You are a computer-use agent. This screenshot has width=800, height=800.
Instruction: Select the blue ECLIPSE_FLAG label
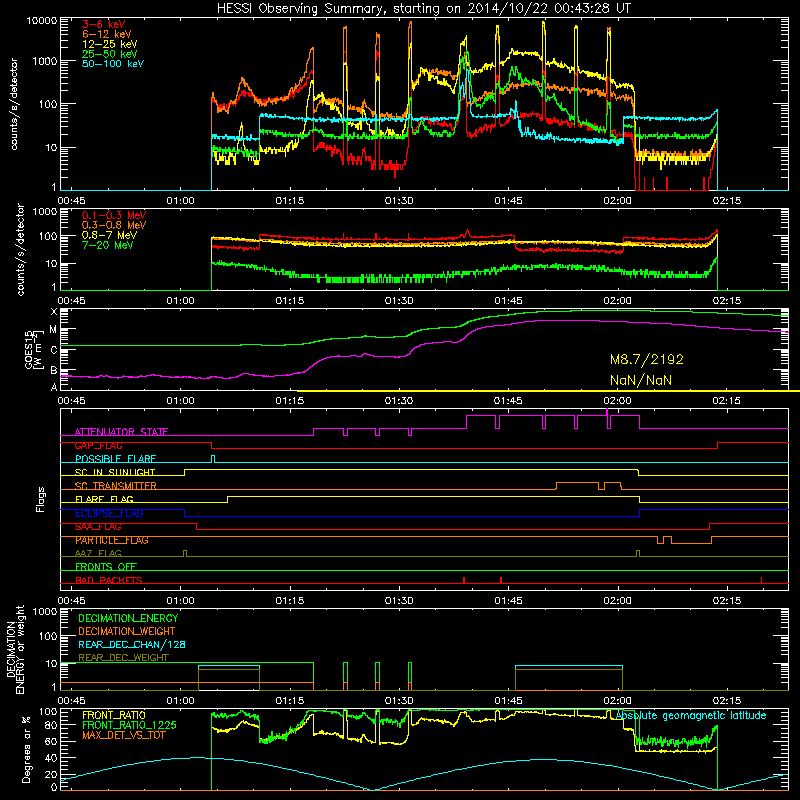pyautogui.click(x=109, y=513)
